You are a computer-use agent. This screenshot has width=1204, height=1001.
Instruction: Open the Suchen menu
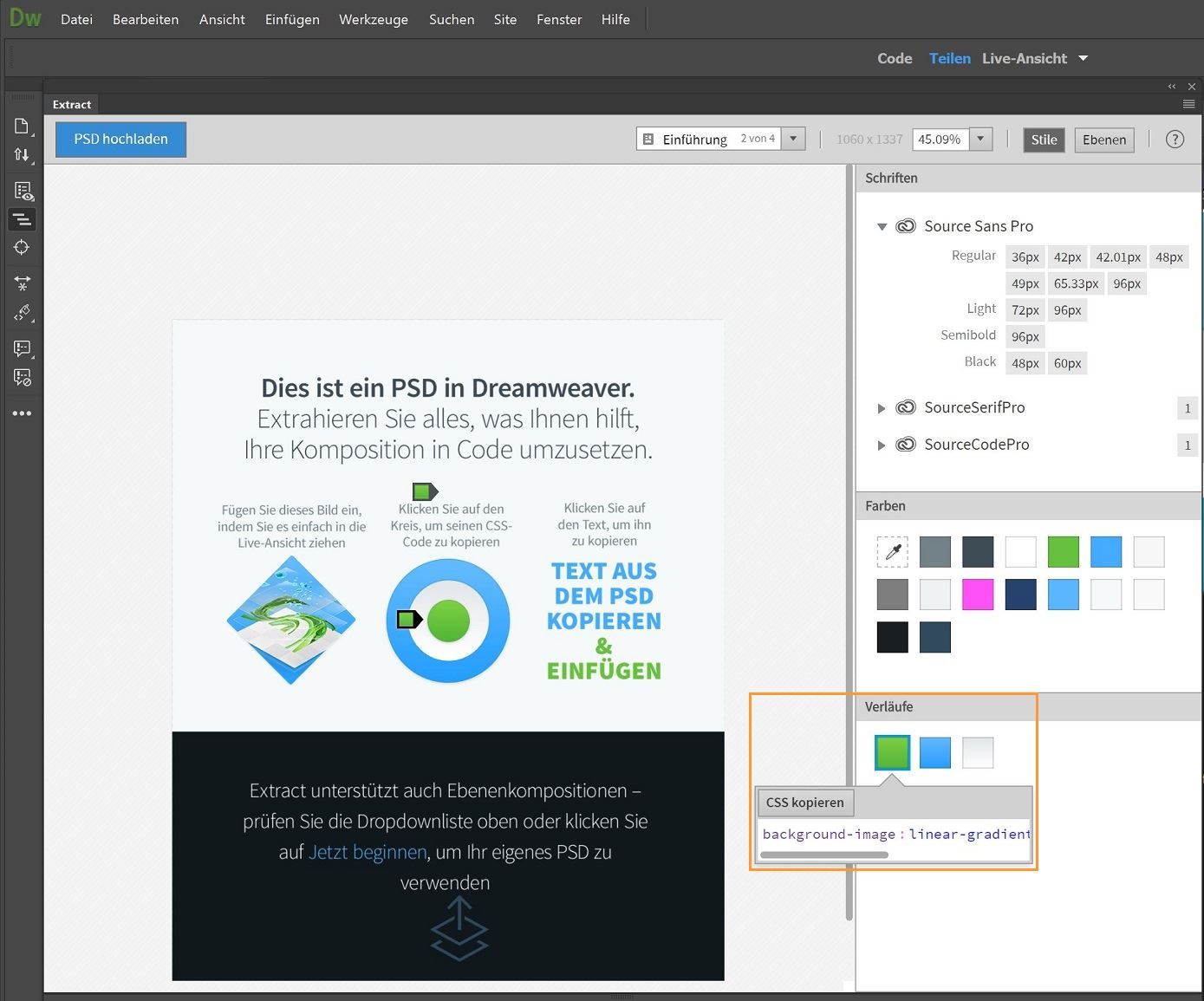pyautogui.click(x=452, y=19)
